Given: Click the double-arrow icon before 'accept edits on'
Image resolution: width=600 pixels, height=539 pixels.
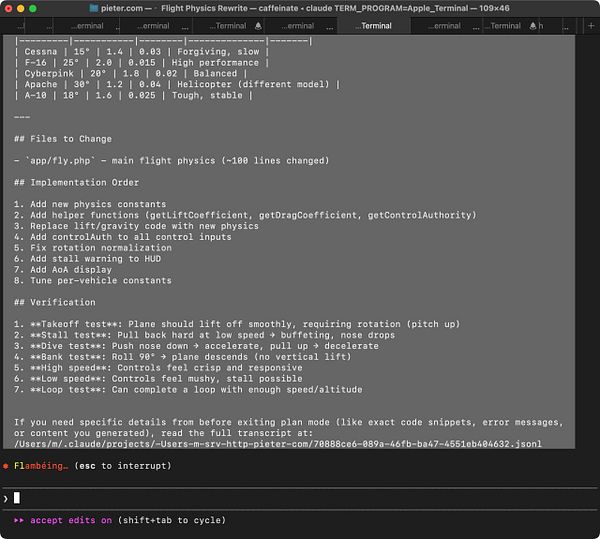Looking at the screenshot, I should click(19, 520).
